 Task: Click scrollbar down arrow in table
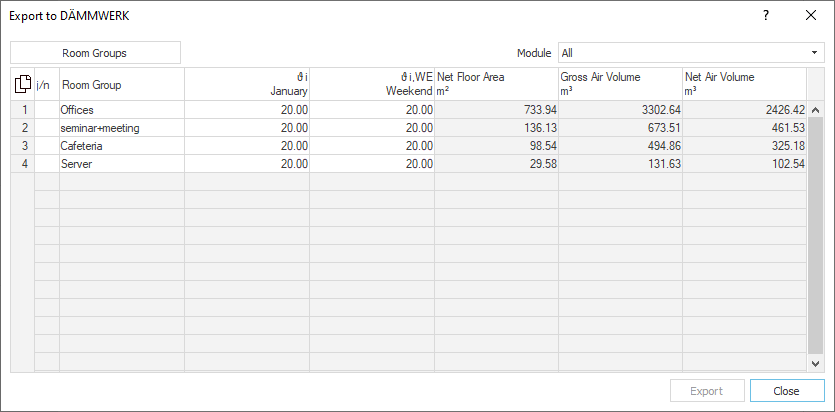click(815, 363)
